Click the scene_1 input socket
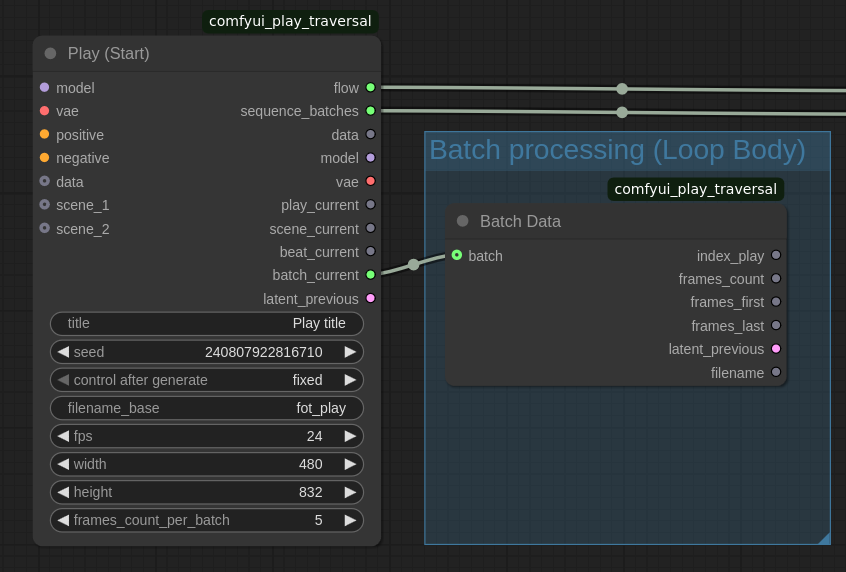Screen dimensions: 846x572 point(45,205)
